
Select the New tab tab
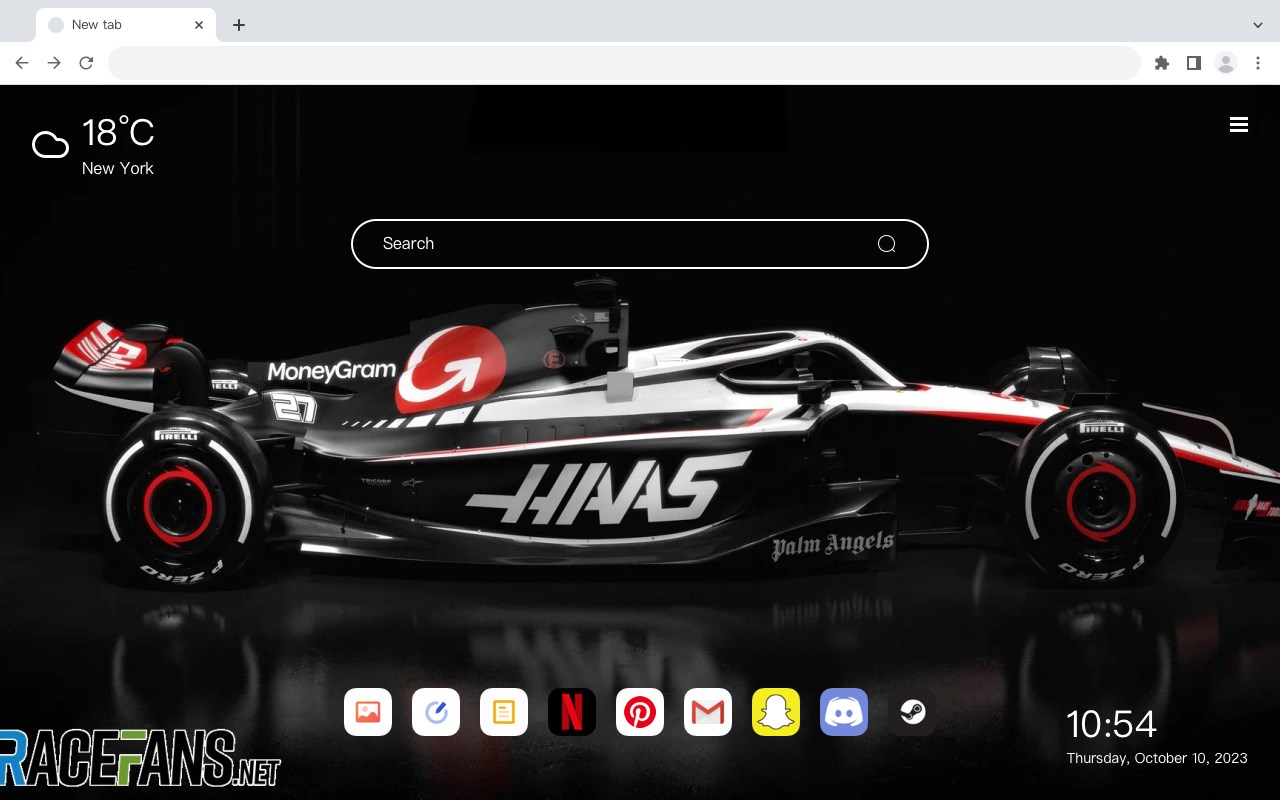[x=126, y=25]
